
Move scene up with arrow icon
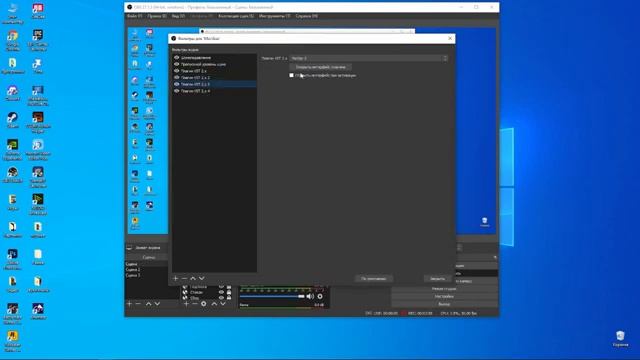click(x=149, y=304)
